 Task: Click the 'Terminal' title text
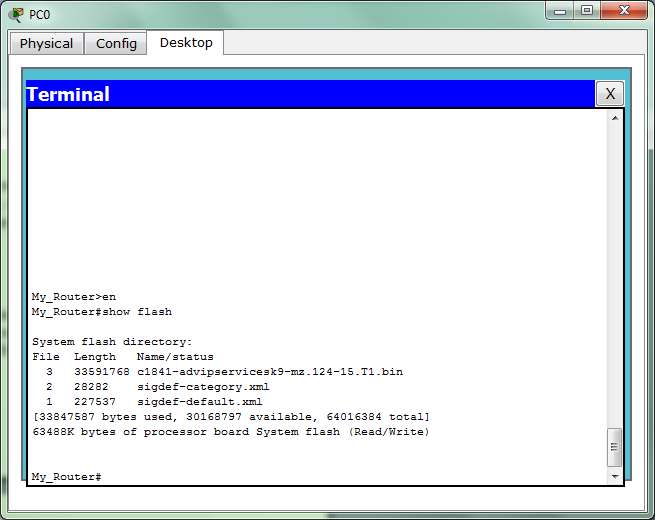68,94
